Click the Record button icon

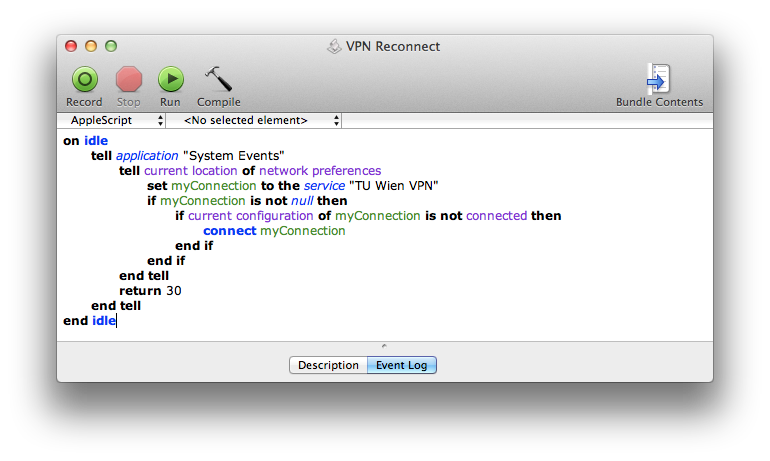pyautogui.click(x=84, y=79)
